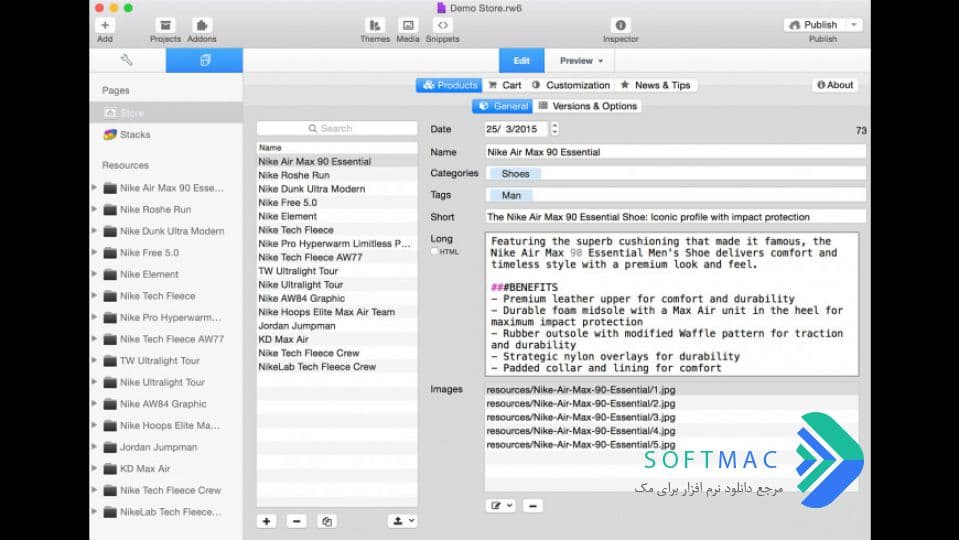Switch to Versions & Options sub-tab
Screen dimensions: 959x540
pos(588,106)
